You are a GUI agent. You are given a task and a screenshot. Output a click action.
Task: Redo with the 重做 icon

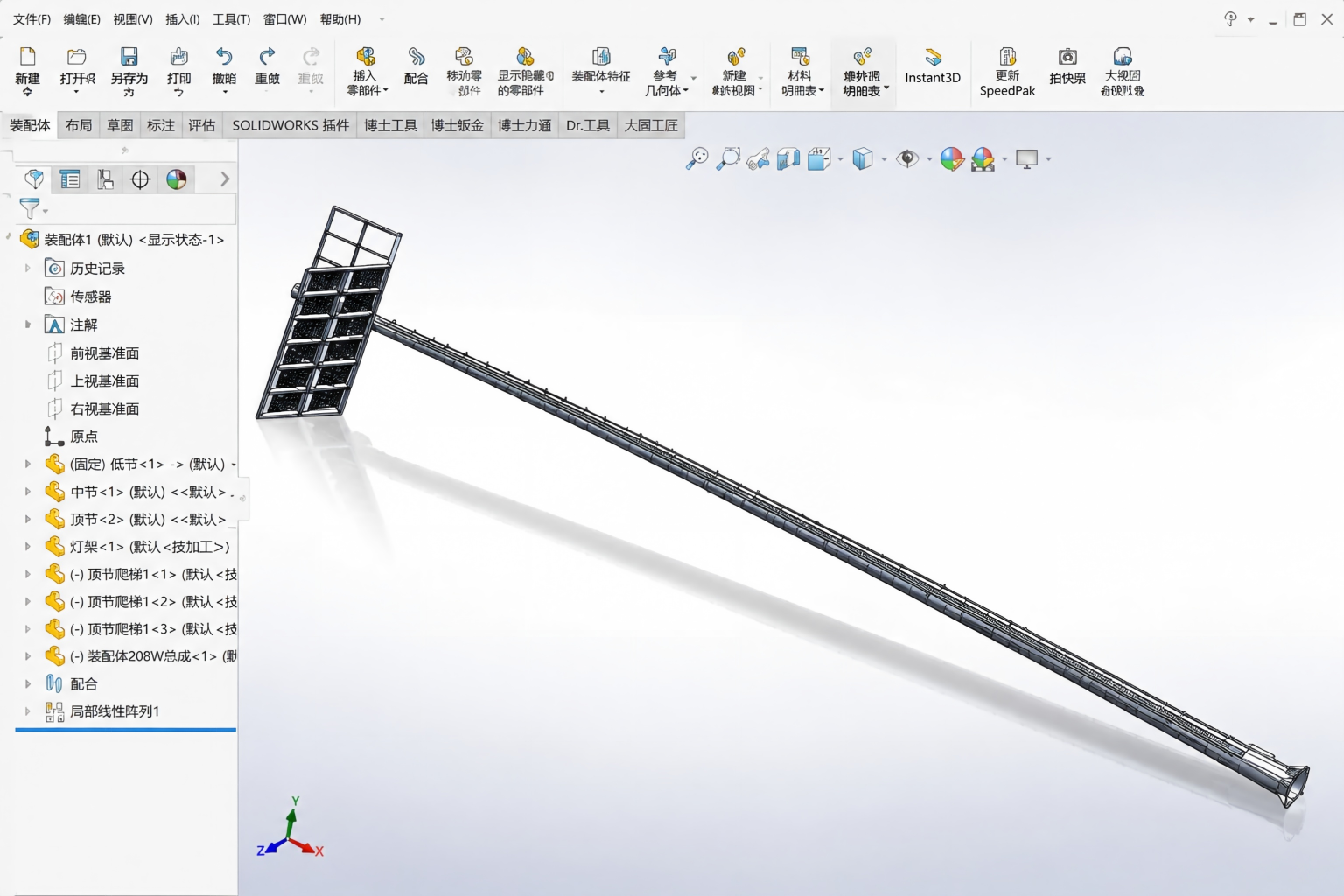point(267,57)
